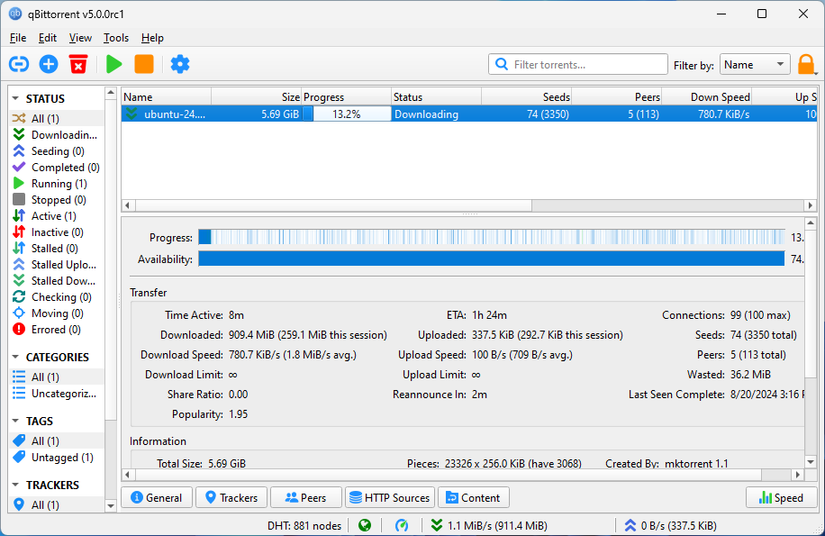Select the Stalled Uploading filter
Viewport: 825px width, 536px height.
click(x=55, y=265)
